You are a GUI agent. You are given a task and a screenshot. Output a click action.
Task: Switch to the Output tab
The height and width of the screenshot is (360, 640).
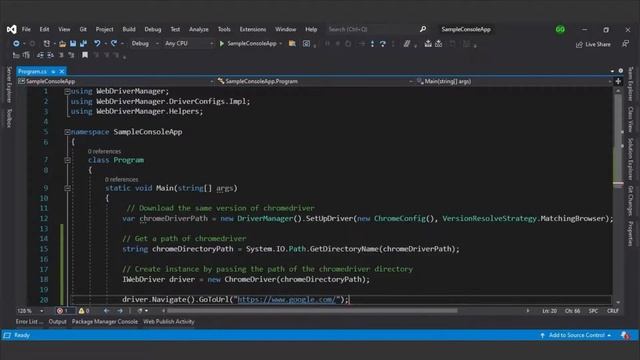[58, 322]
